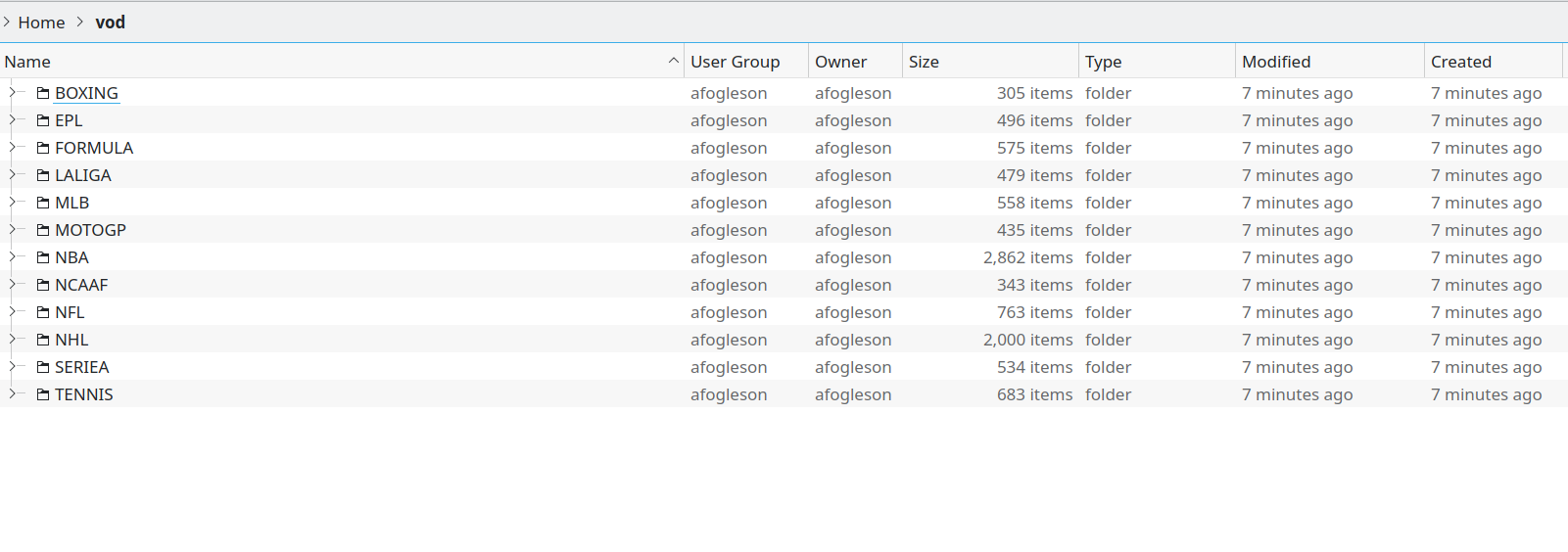
Task: Expand the BOXING folder tree arrow
Action: 12,93
